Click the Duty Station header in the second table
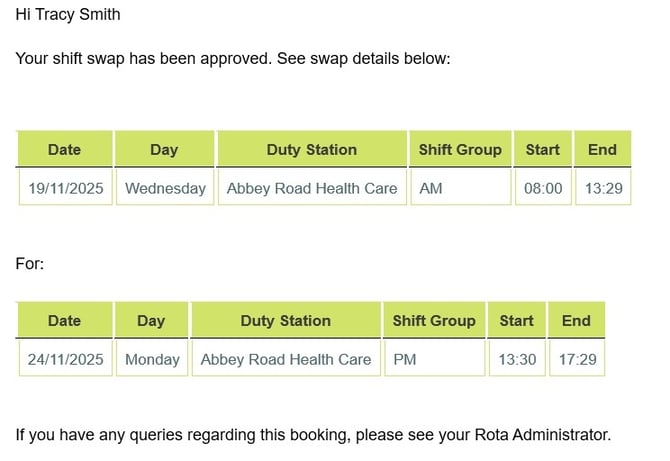This screenshot has height=461, width=670. pyautogui.click(x=285, y=321)
